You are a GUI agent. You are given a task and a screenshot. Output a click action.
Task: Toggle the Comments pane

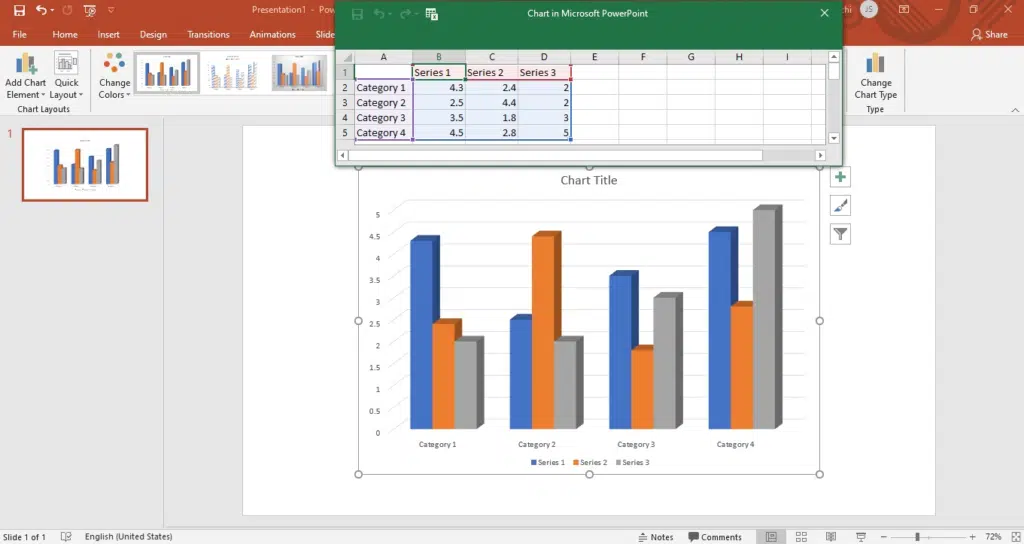point(714,537)
